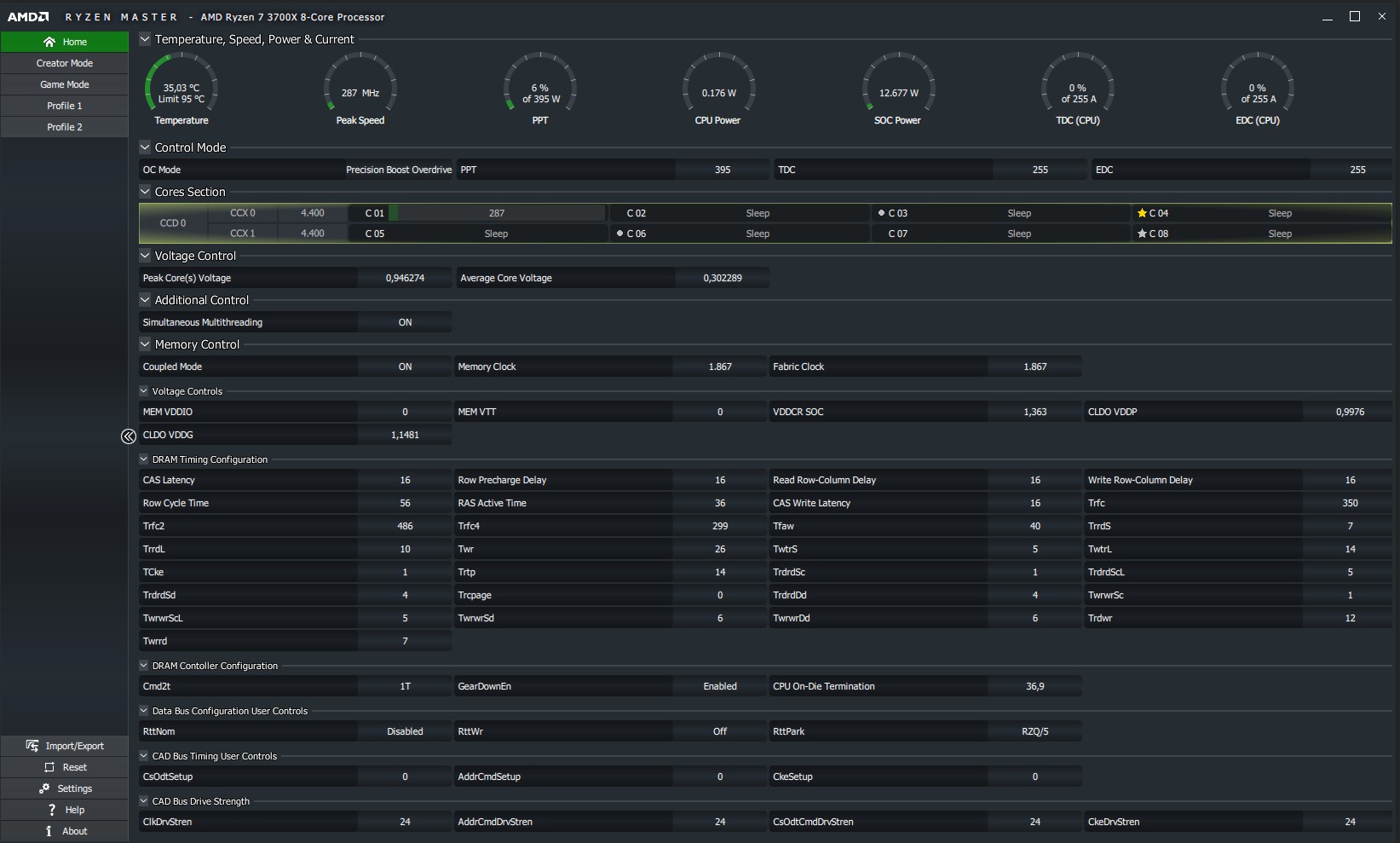Collapse the Control Mode section

click(145, 147)
